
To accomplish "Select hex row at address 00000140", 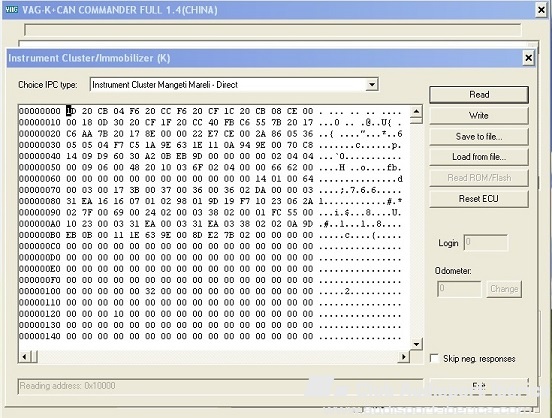I will pyautogui.click(x=210, y=336).
